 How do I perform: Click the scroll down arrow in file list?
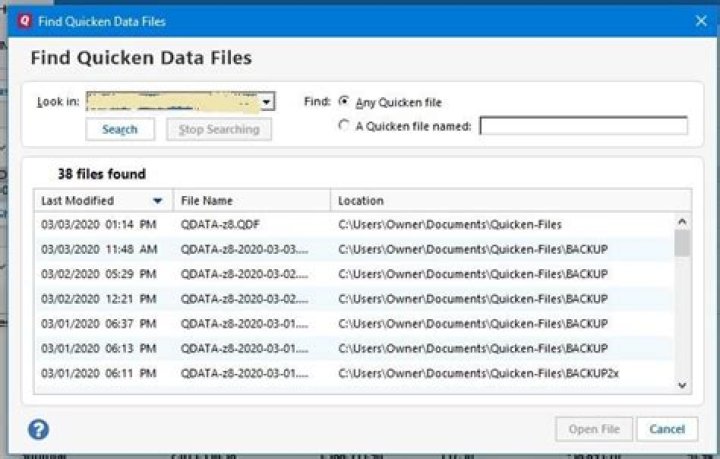pos(682,385)
